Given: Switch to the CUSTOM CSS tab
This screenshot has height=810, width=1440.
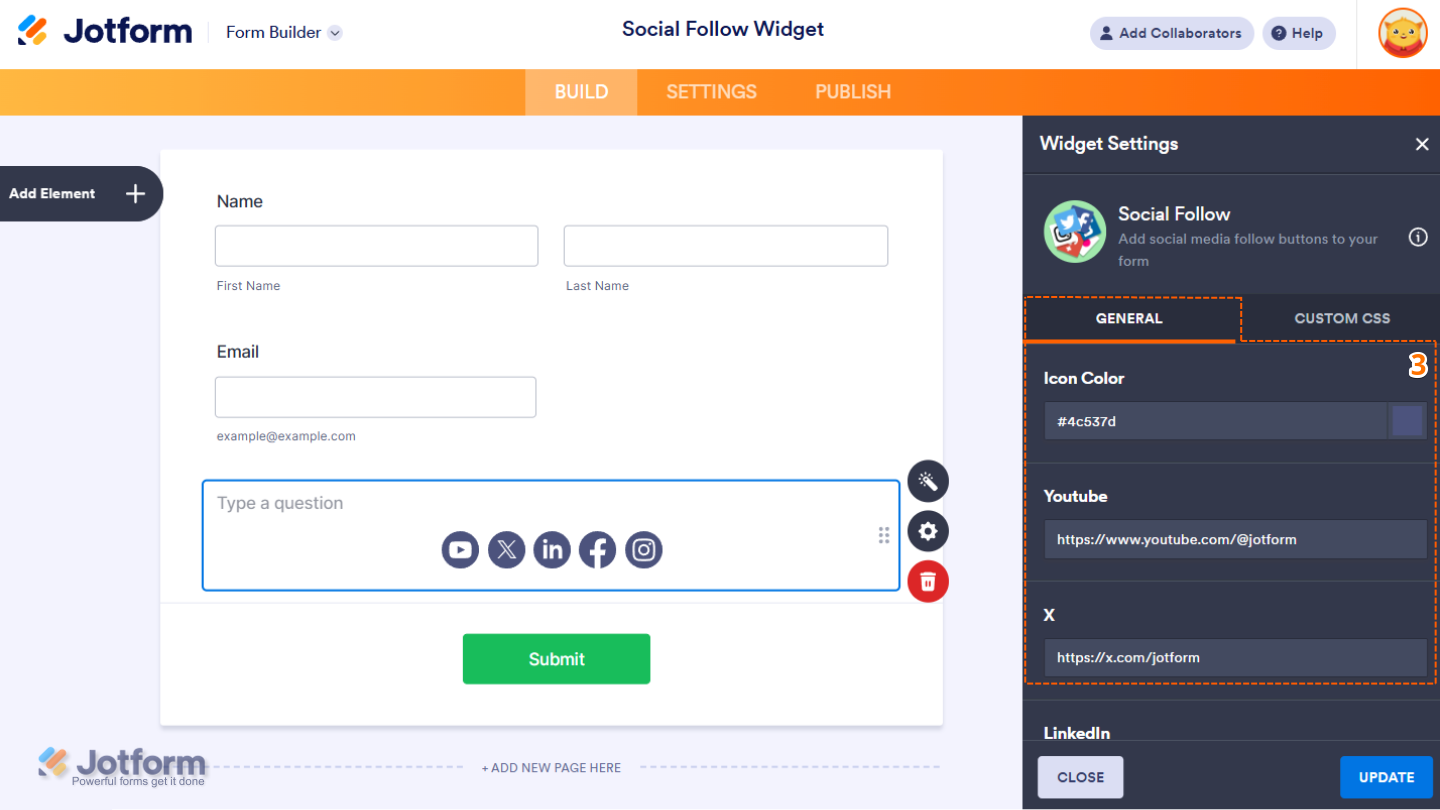Looking at the screenshot, I should [1341, 318].
